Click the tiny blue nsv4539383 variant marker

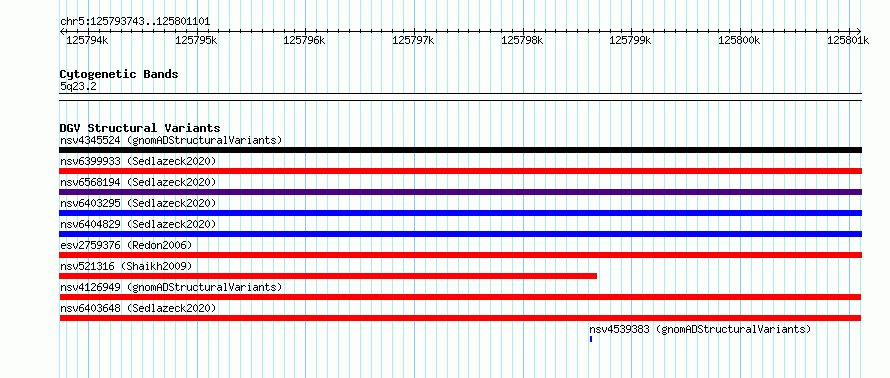(x=591, y=339)
